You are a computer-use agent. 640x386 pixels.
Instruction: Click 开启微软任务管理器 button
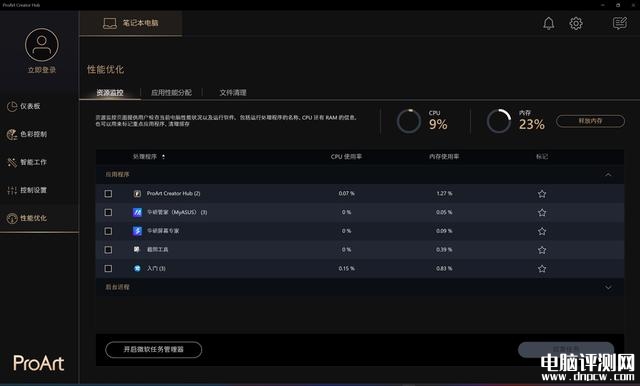153,350
